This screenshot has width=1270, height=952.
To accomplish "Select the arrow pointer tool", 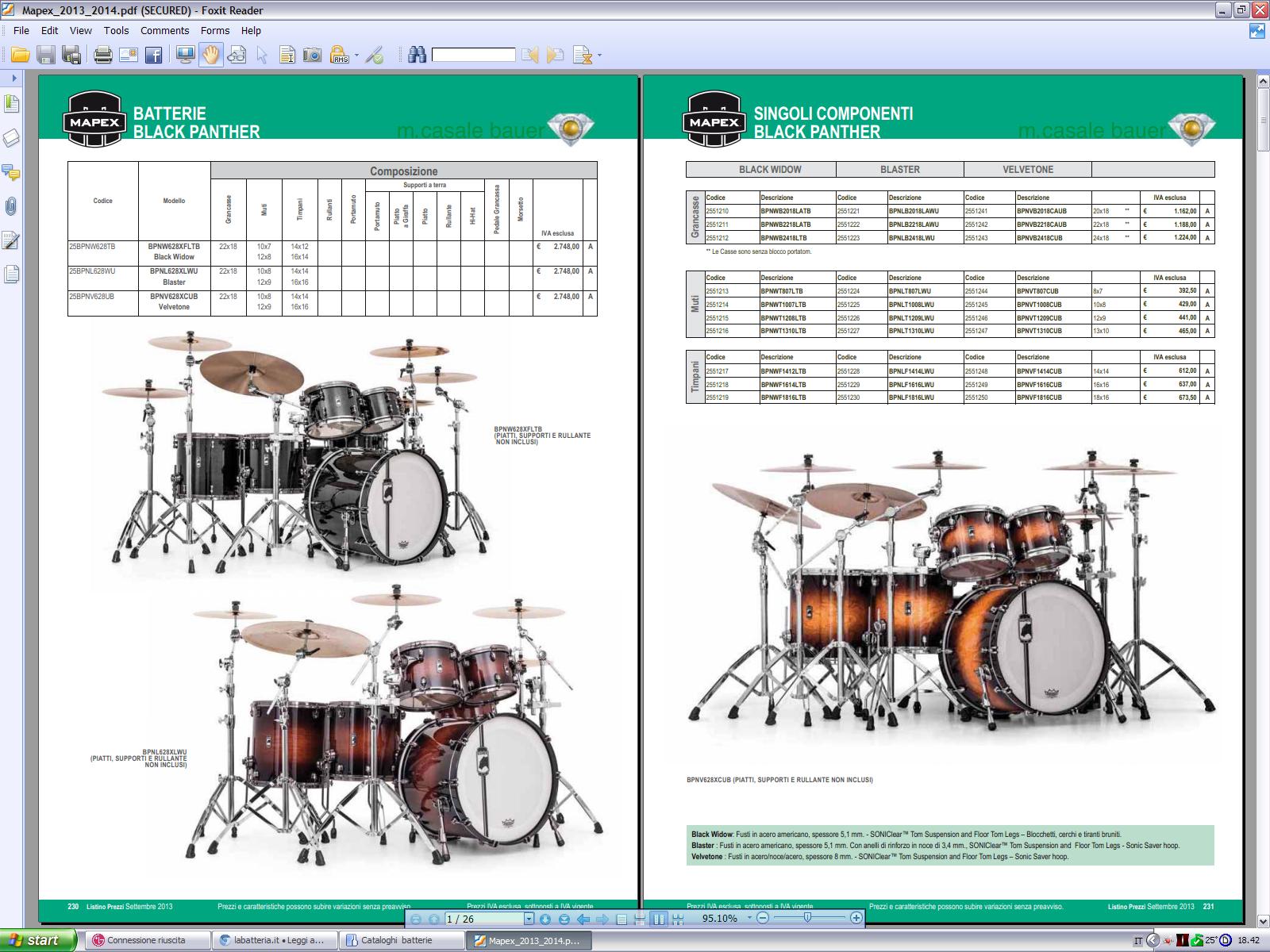I will (262, 55).
